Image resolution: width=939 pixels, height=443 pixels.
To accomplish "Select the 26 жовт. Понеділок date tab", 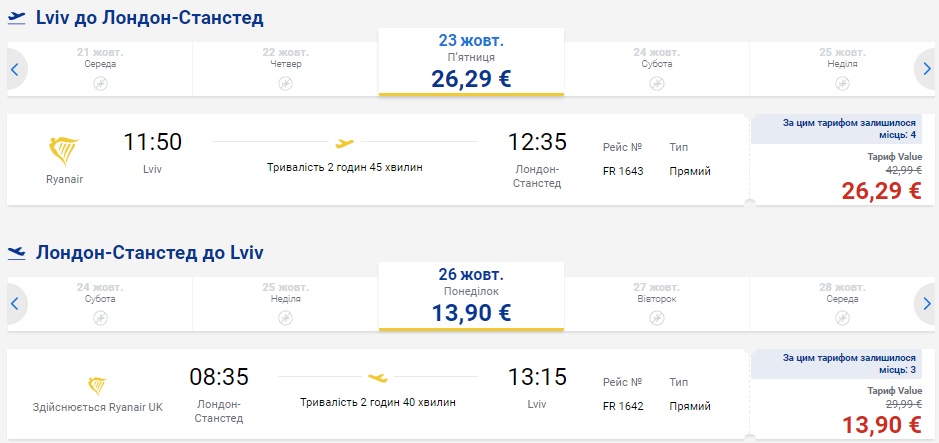I will point(471,296).
